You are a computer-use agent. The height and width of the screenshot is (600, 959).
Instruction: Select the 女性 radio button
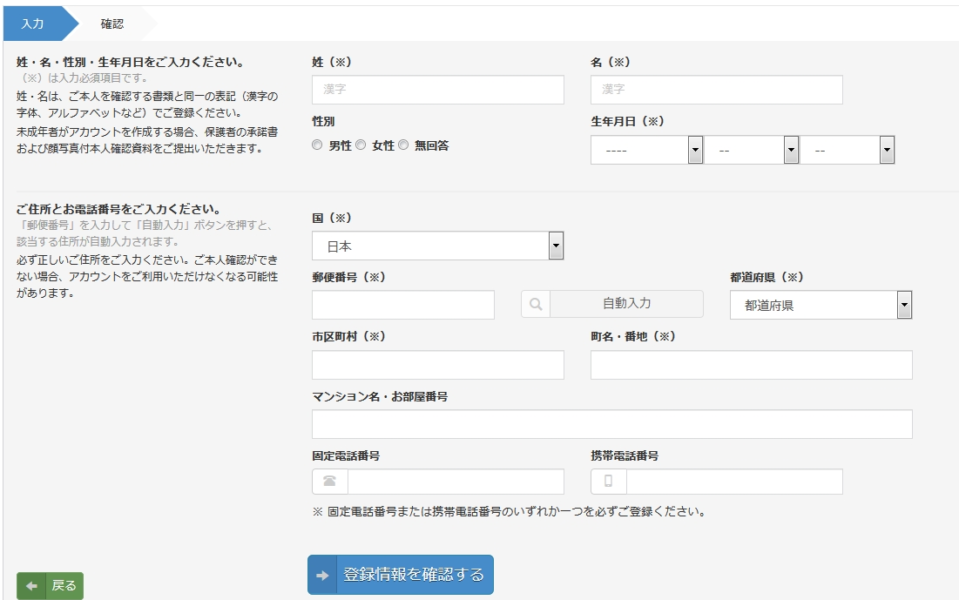coord(361,145)
